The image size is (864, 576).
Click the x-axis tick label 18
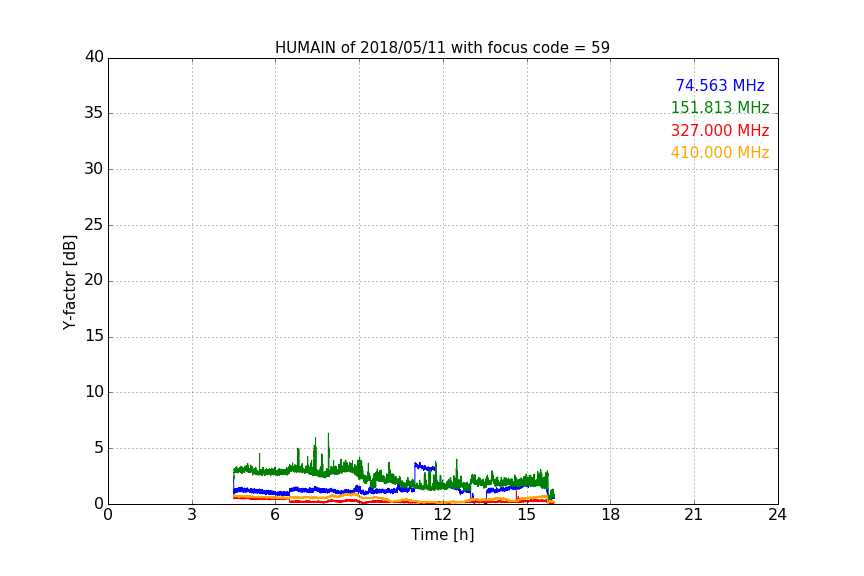coord(611,515)
